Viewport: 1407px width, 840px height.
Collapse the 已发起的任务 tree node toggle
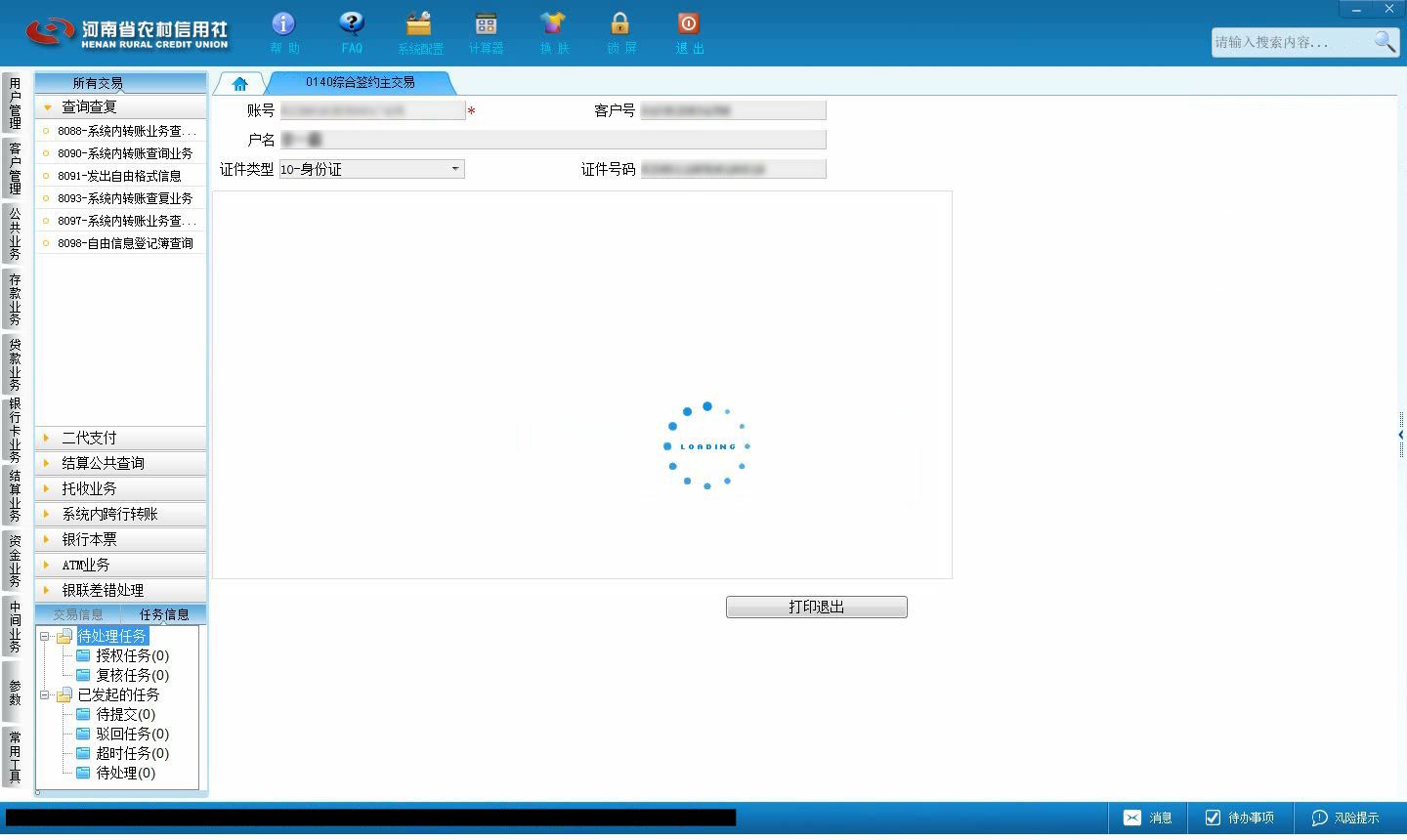point(44,694)
